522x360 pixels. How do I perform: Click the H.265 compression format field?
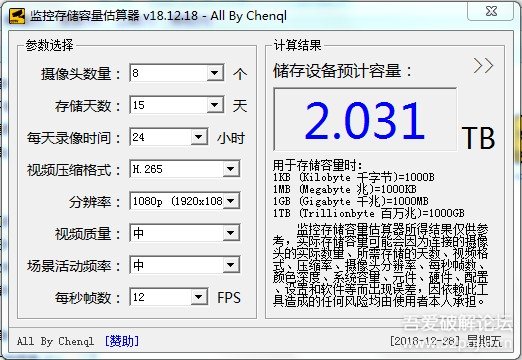tap(184, 169)
